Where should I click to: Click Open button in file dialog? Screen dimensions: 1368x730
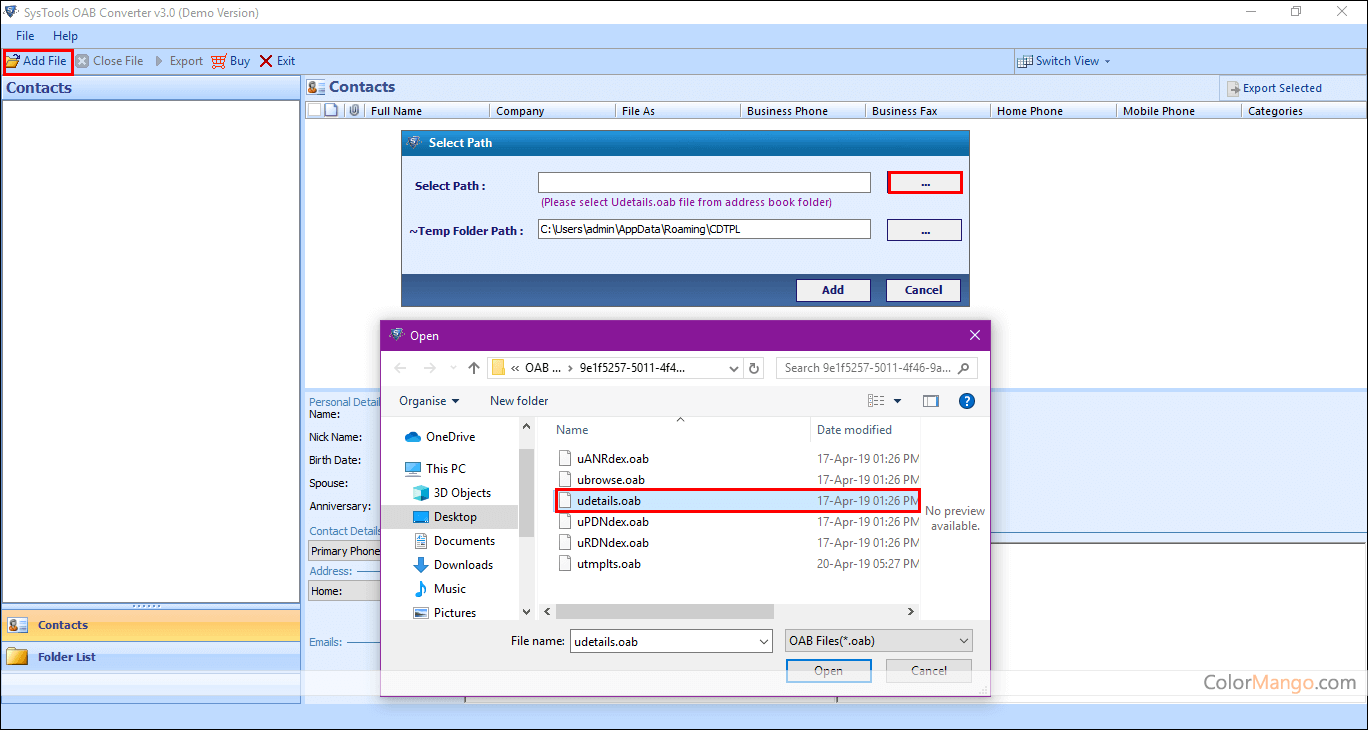click(828, 671)
